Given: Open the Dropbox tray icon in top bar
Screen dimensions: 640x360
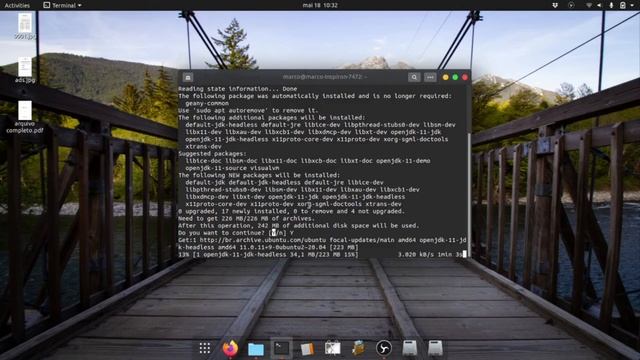Looking at the screenshot, I should 555,5.
